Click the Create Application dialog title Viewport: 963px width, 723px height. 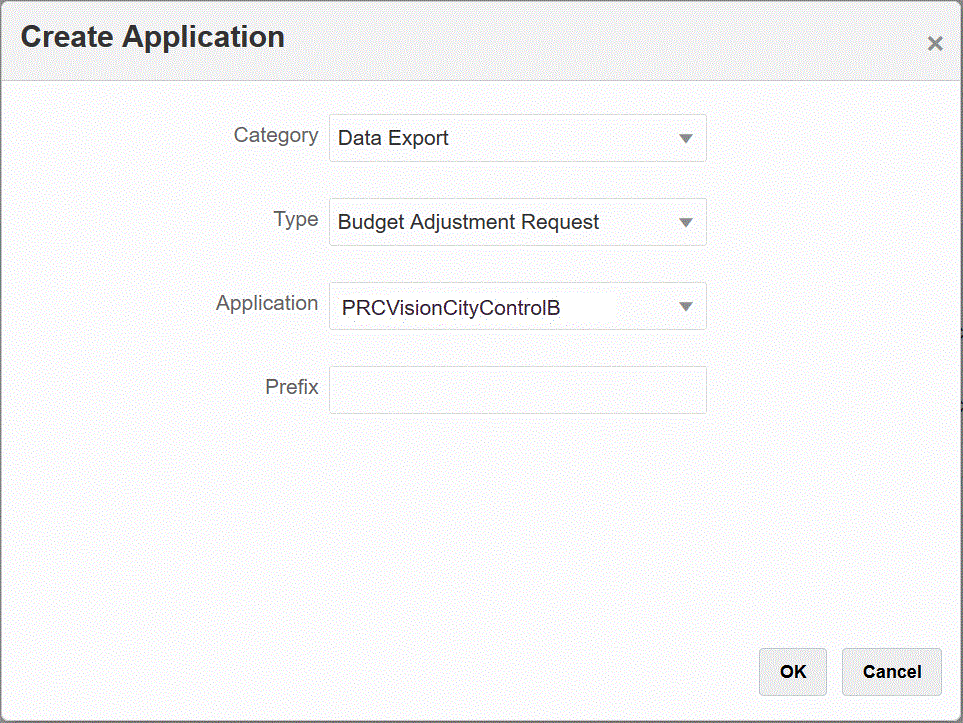pos(152,37)
